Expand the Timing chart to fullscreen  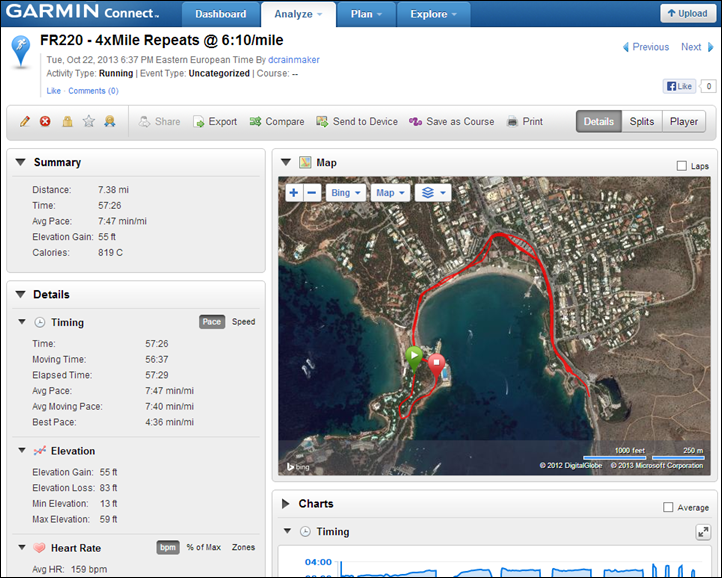tap(702, 533)
